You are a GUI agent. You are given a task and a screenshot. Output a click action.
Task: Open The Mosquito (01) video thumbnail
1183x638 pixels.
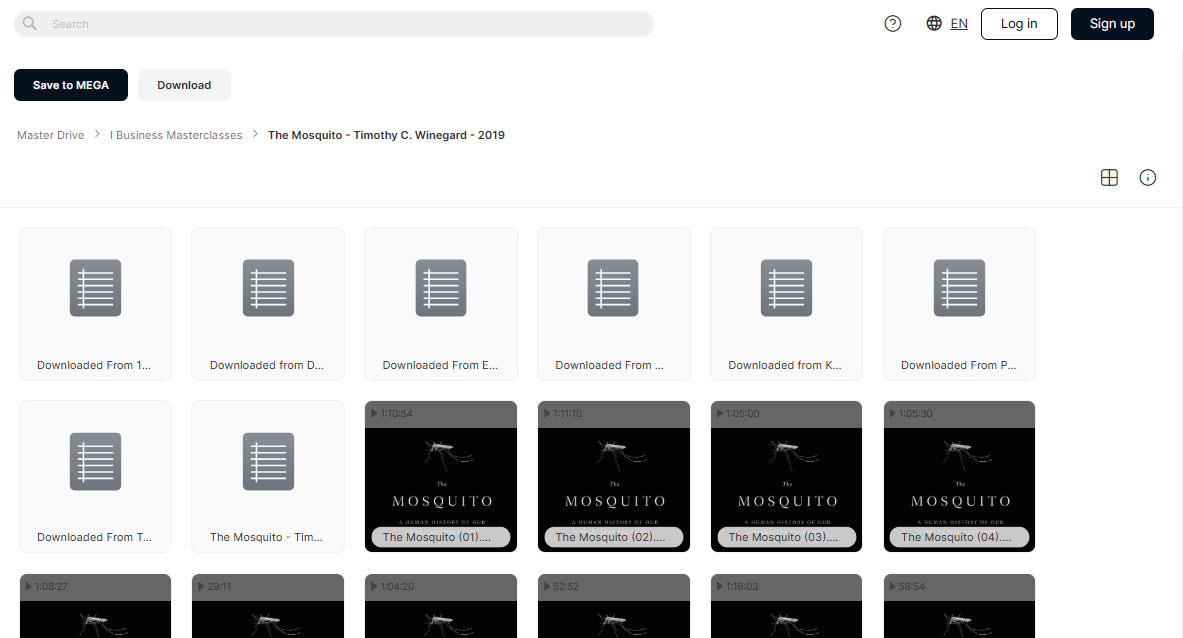pyautogui.click(x=441, y=477)
